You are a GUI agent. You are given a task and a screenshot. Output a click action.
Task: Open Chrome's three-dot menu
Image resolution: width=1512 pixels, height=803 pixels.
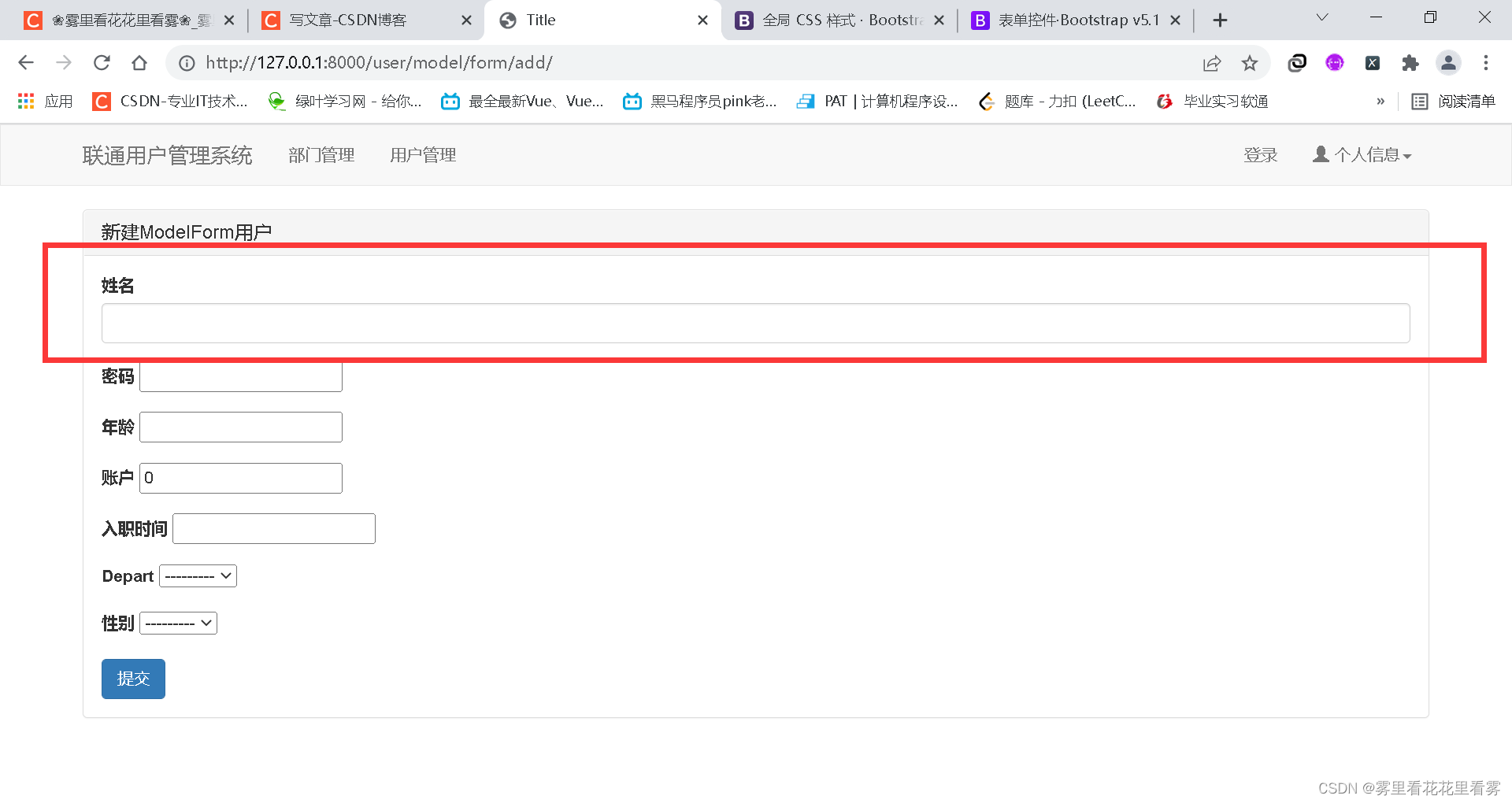1486,63
